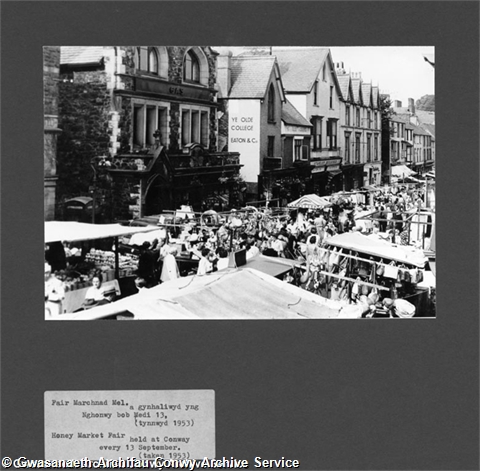
Task: Click the striped awning in the crowd
Action: tap(309, 201)
